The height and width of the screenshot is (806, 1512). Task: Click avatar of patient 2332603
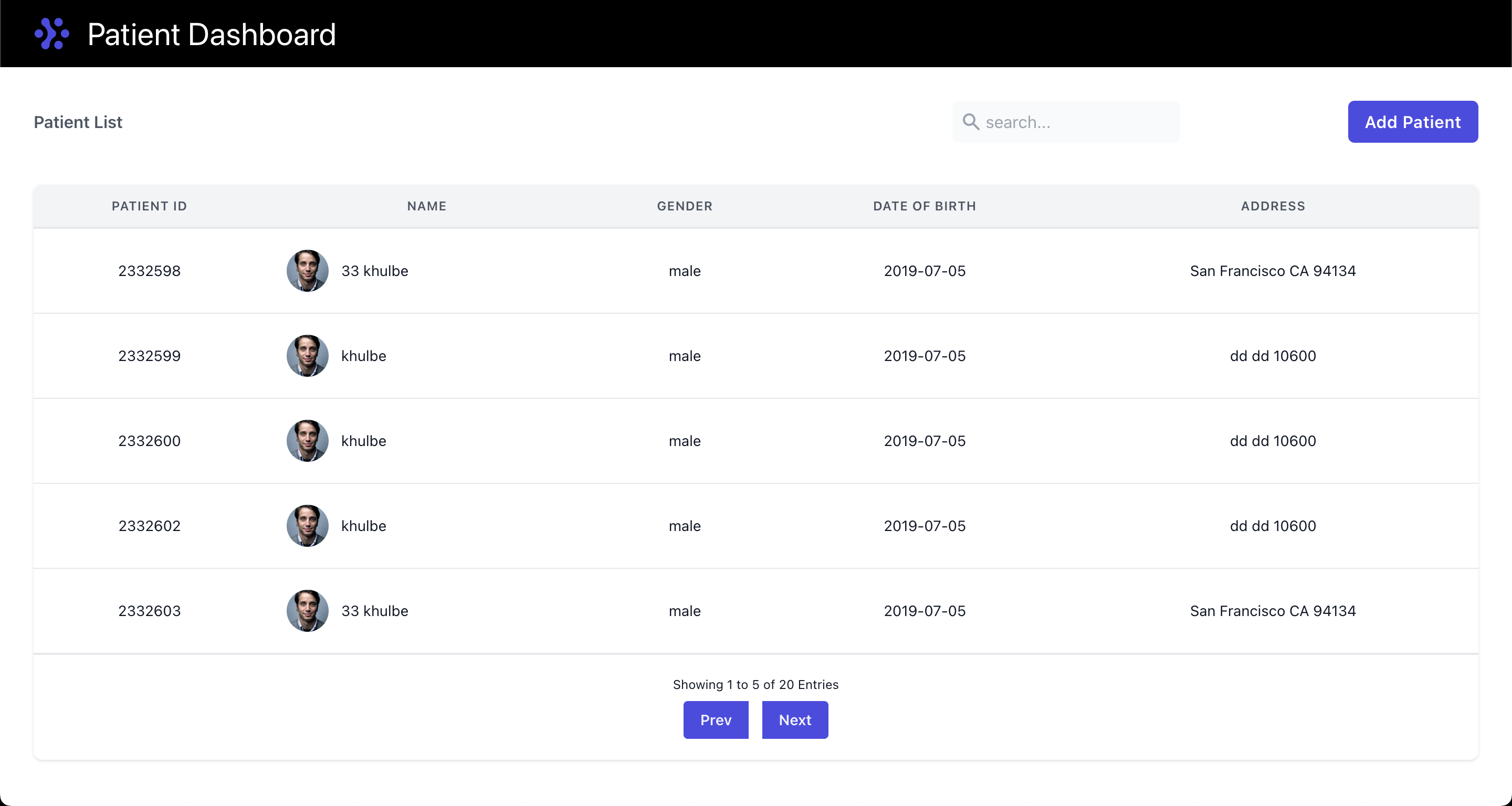(x=307, y=611)
